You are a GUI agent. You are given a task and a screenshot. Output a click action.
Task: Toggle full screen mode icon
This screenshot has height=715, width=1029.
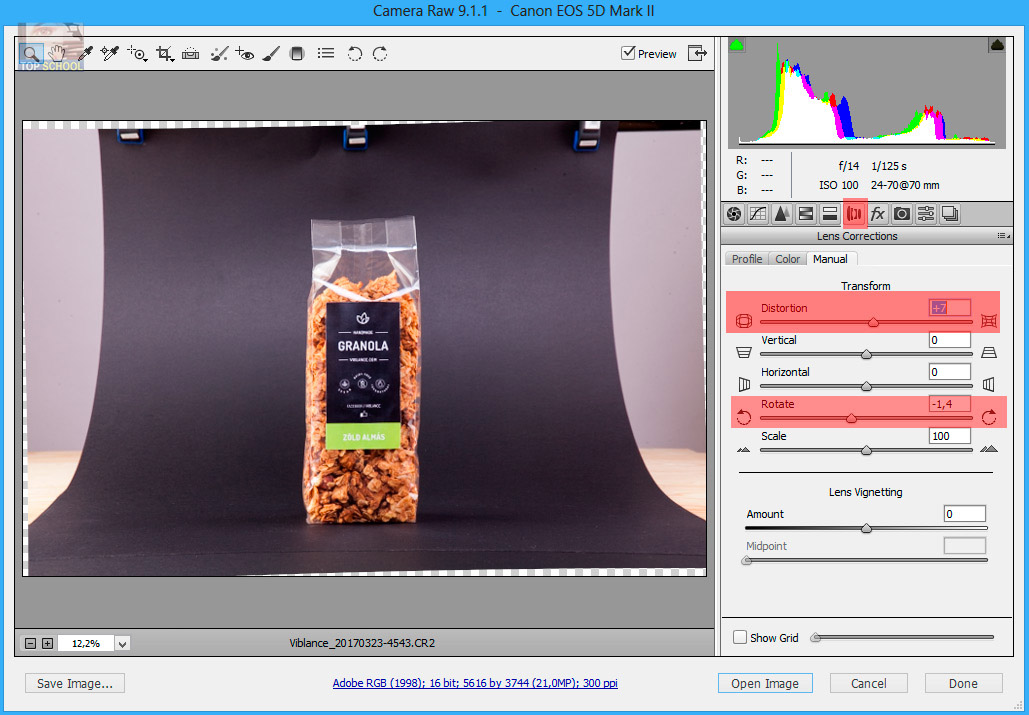pos(697,53)
